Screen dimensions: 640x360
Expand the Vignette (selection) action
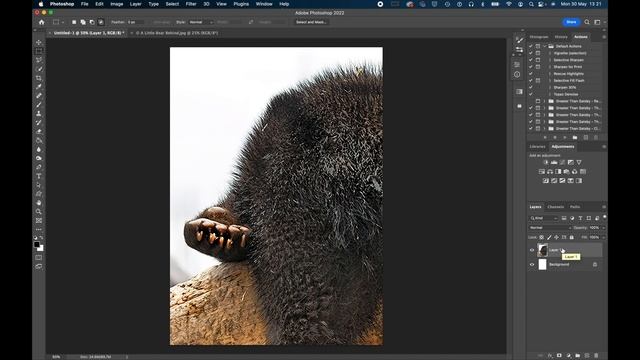click(x=550, y=53)
